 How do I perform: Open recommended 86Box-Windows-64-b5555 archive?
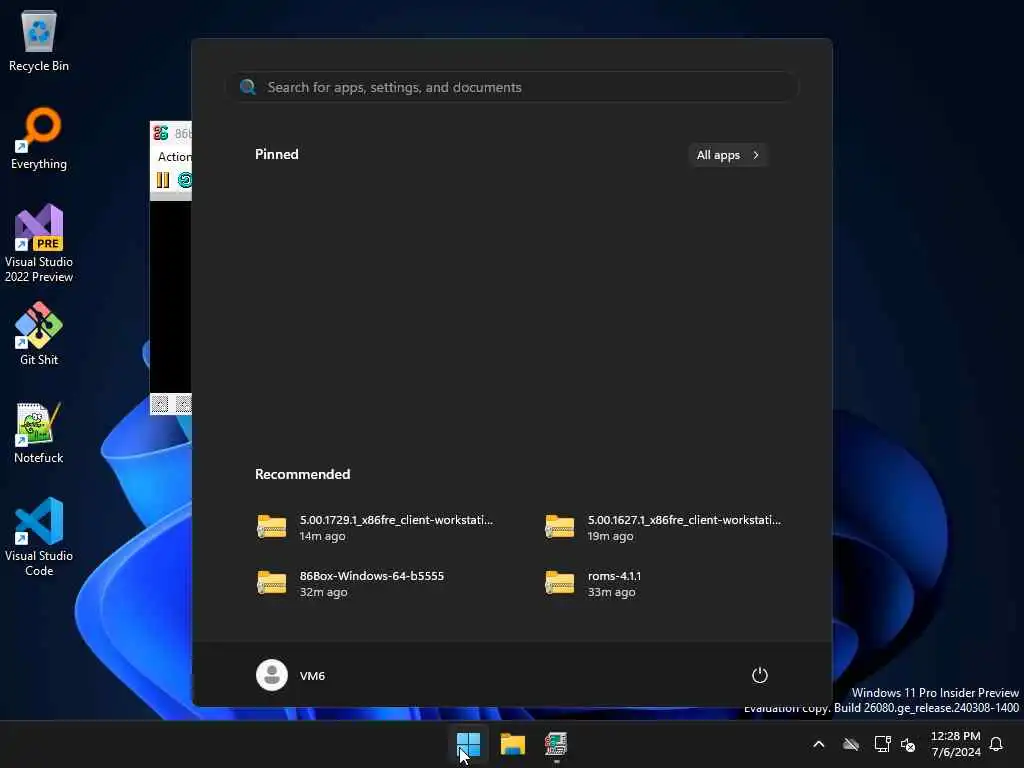click(351, 584)
